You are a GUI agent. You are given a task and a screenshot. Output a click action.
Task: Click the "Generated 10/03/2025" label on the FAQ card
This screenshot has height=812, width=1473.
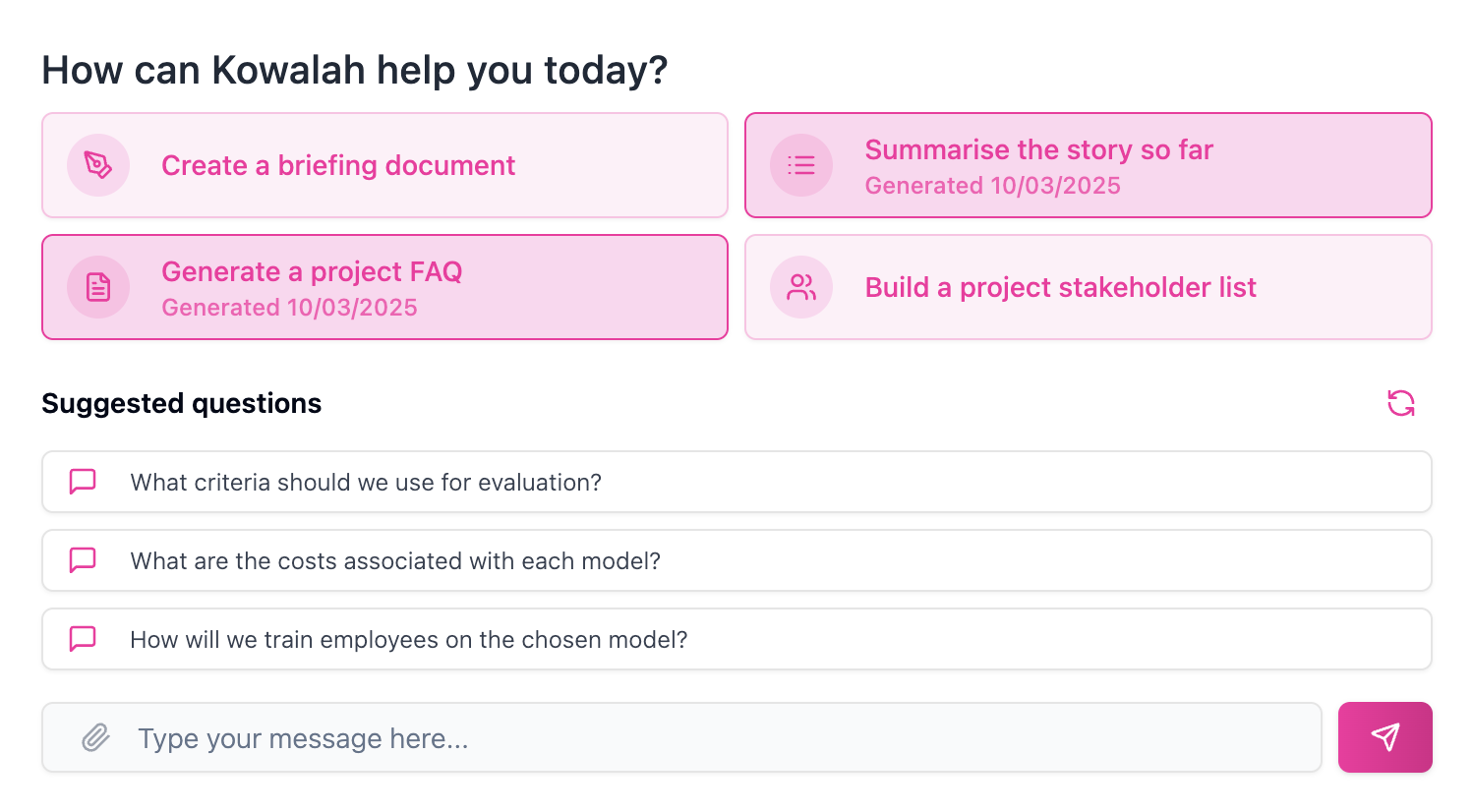290,307
